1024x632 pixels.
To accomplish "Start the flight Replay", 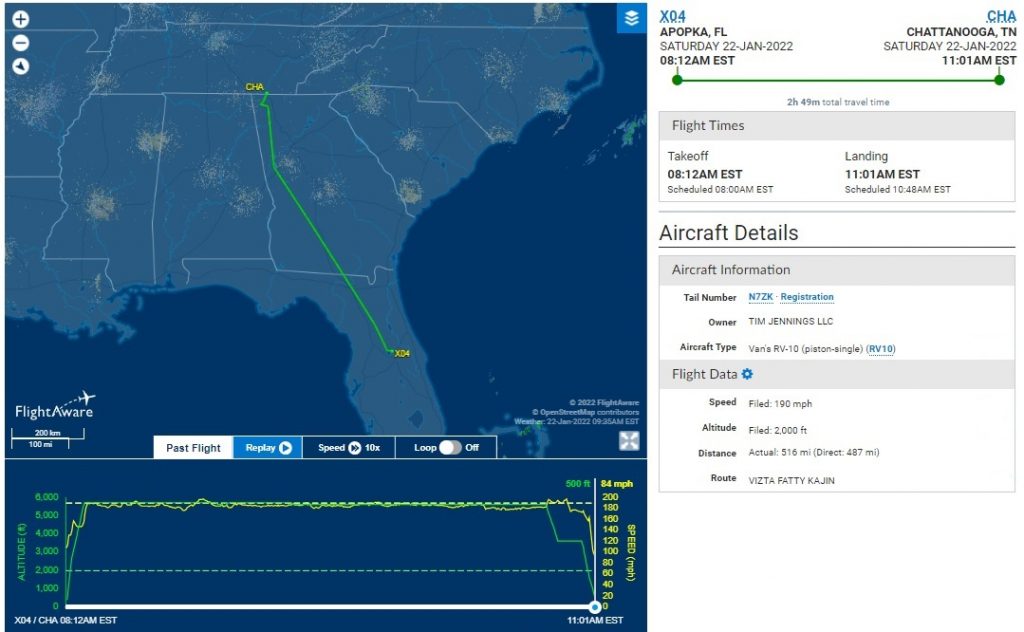I will point(268,447).
